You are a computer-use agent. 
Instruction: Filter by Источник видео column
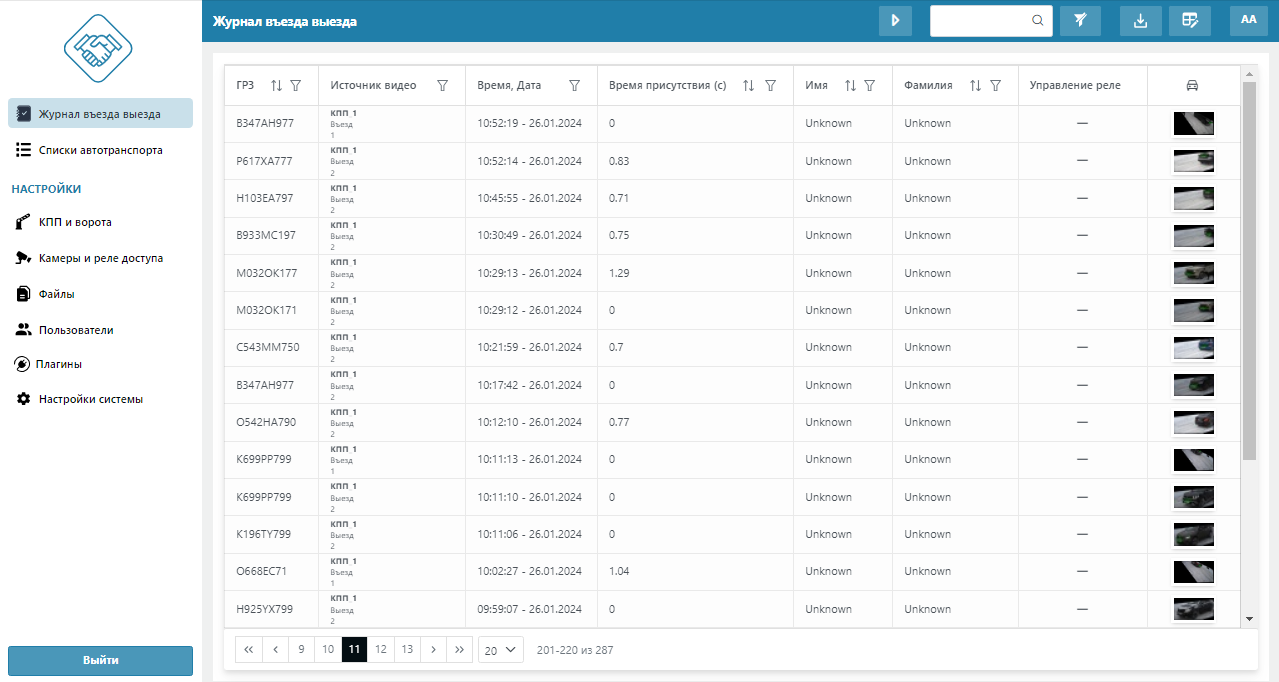point(443,86)
